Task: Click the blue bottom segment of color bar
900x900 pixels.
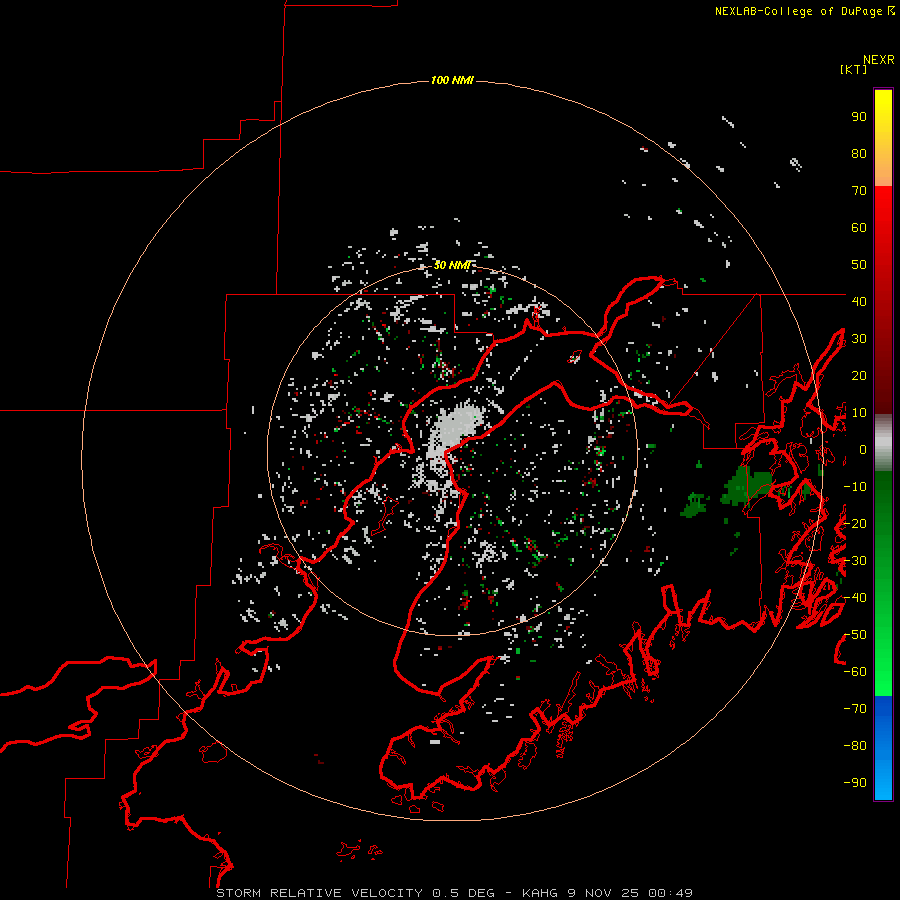Action: [x=883, y=748]
